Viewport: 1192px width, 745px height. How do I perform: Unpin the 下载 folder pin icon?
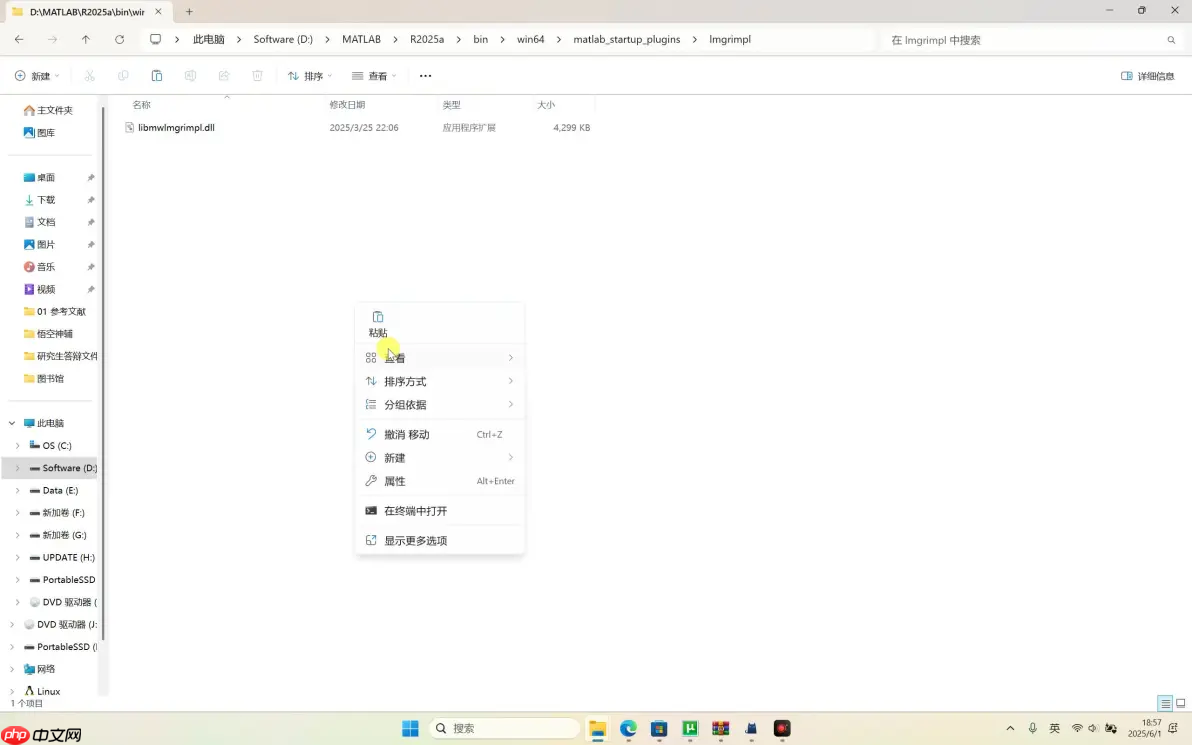click(89, 199)
